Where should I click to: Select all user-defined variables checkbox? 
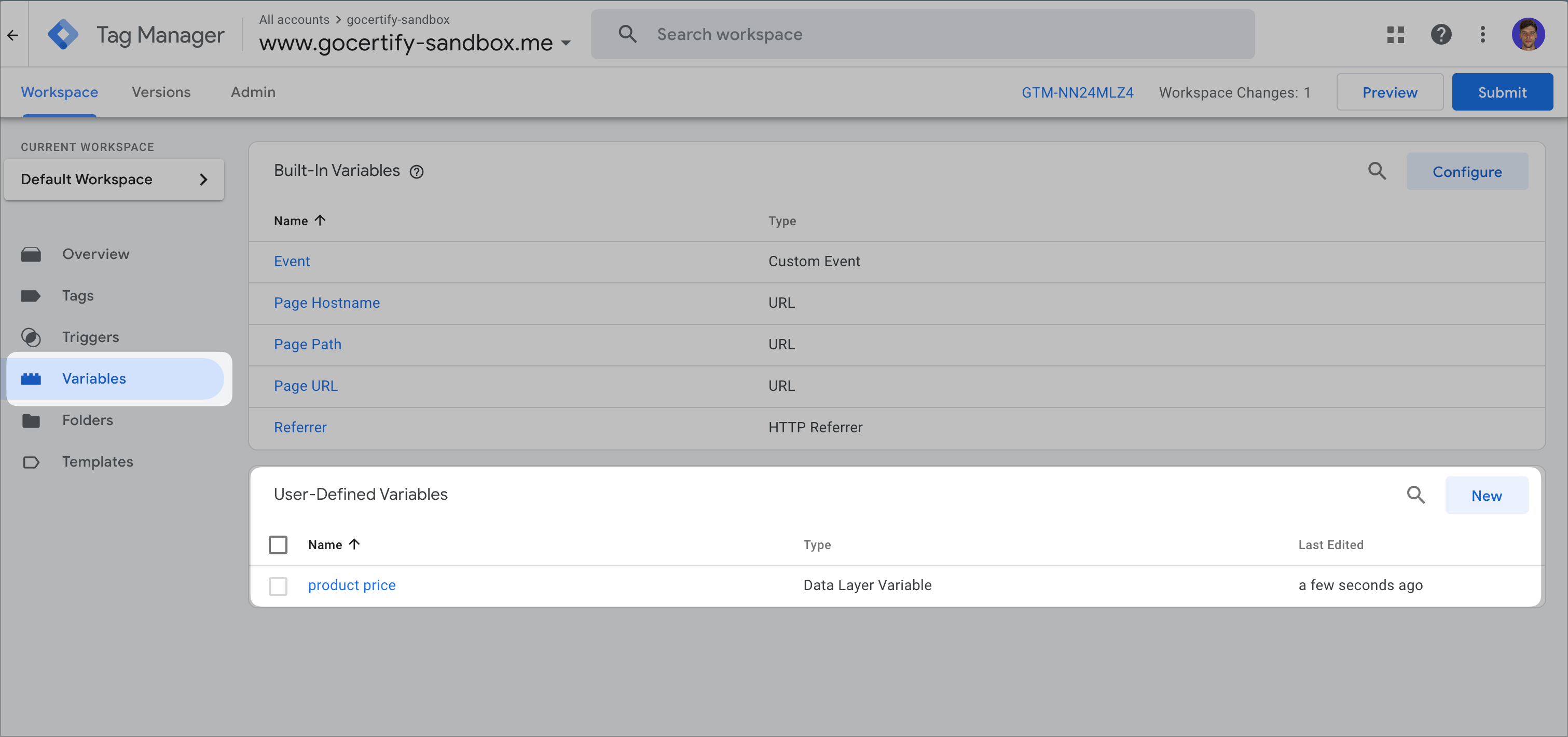[x=278, y=544]
